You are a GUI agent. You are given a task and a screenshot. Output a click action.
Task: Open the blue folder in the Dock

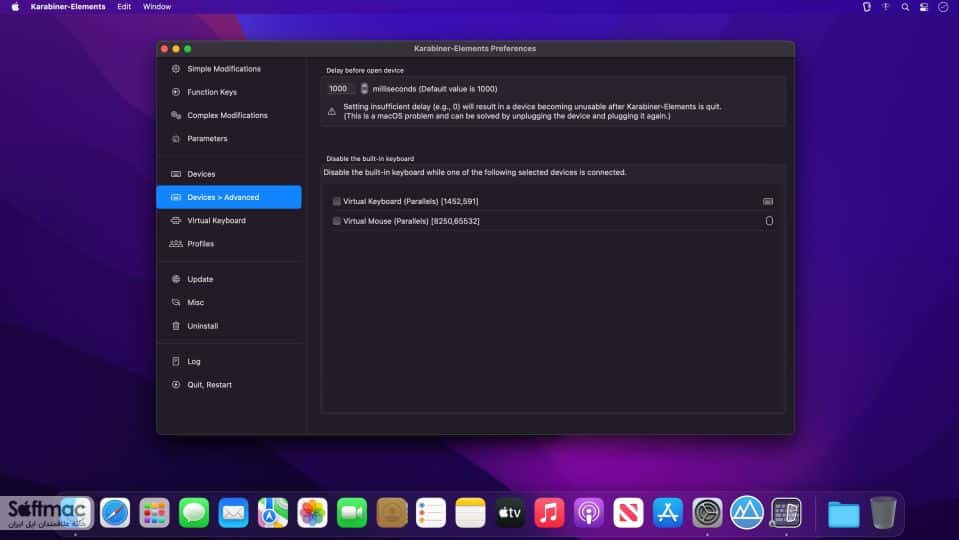tap(843, 514)
